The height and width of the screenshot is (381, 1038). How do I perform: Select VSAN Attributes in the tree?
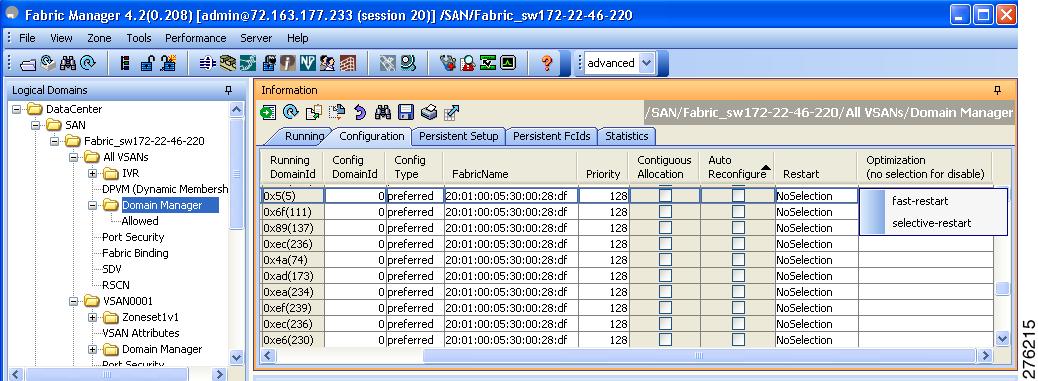[140, 333]
